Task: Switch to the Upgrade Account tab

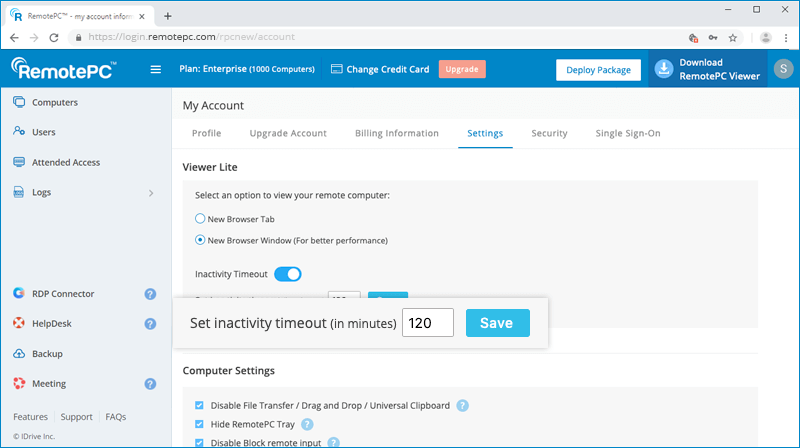Action: [288, 133]
